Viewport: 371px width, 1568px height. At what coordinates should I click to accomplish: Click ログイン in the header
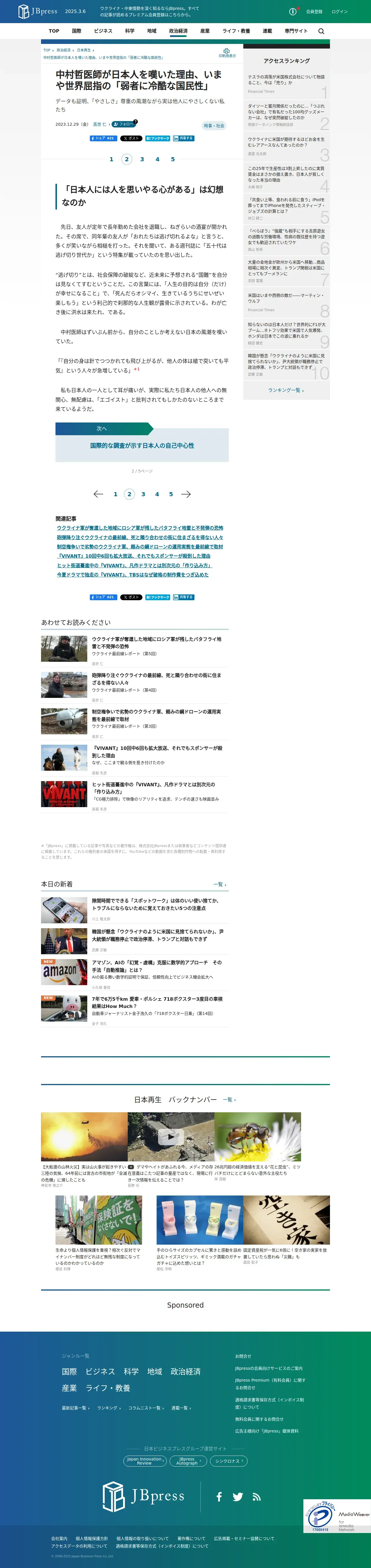click(340, 12)
